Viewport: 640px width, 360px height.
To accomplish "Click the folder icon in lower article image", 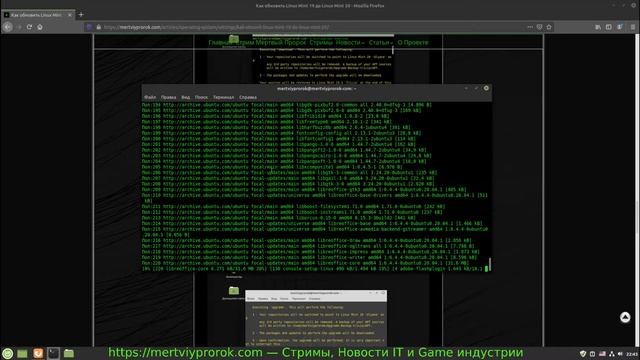I will (x=233, y=291).
